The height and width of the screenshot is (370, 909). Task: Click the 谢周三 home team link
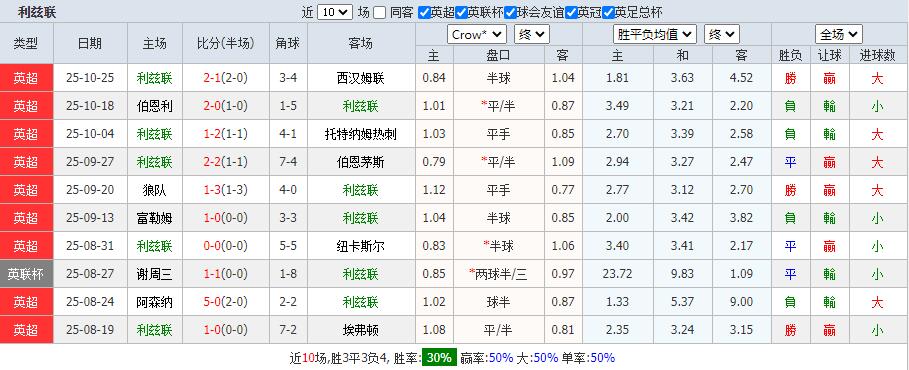coord(155,274)
